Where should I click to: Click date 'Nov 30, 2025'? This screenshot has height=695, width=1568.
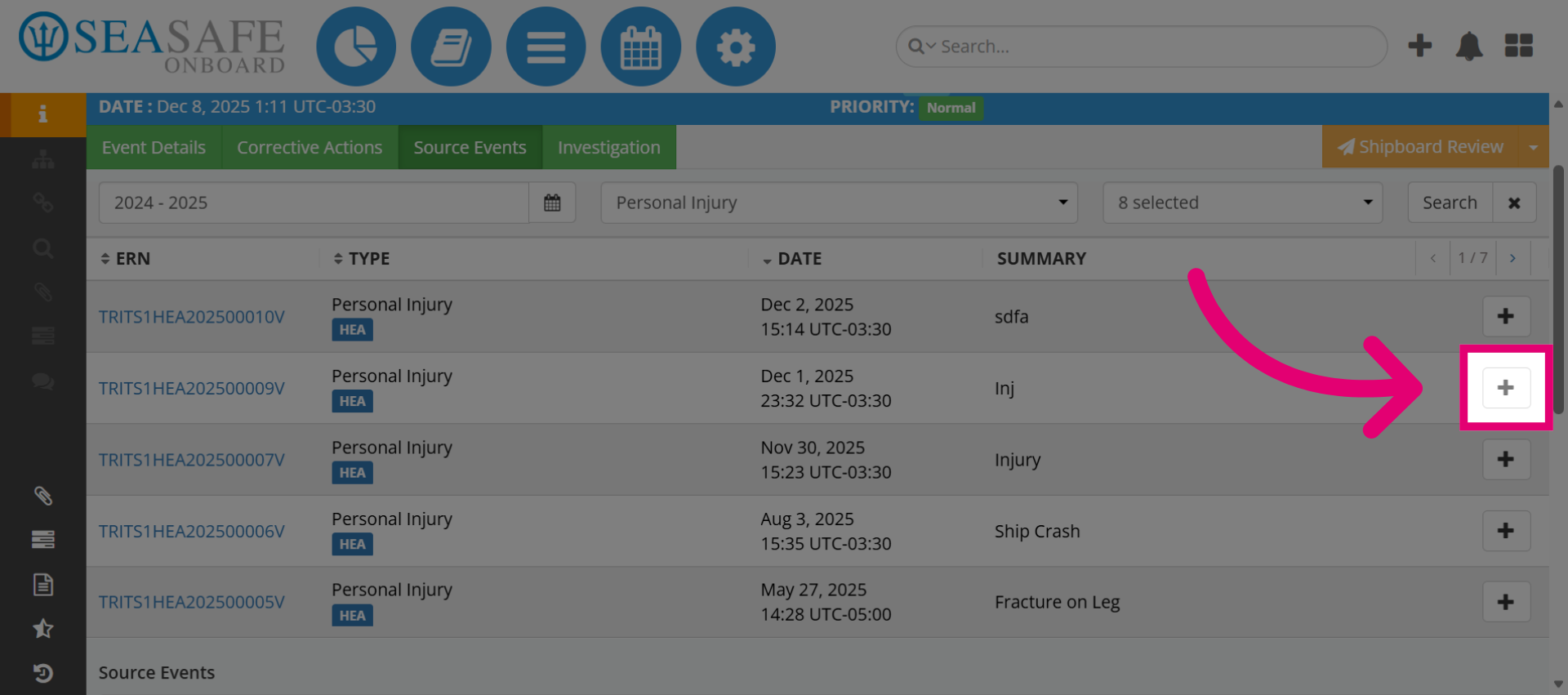click(x=813, y=448)
